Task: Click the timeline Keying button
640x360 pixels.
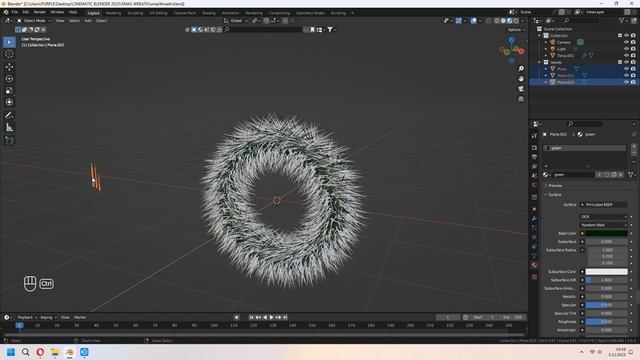Action: (48, 317)
